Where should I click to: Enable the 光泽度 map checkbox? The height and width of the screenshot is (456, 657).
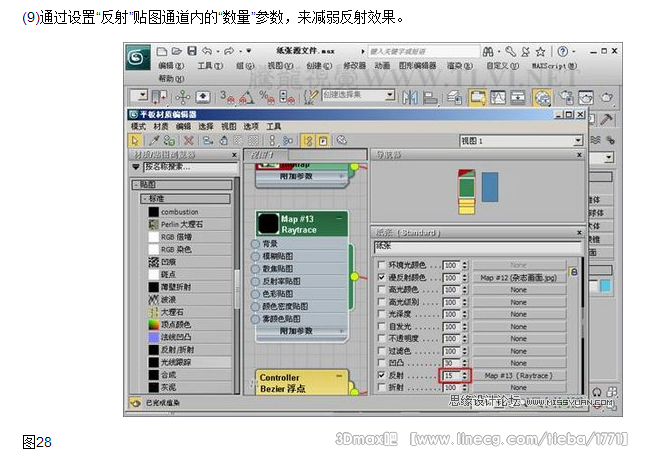click(x=381, y=314)
